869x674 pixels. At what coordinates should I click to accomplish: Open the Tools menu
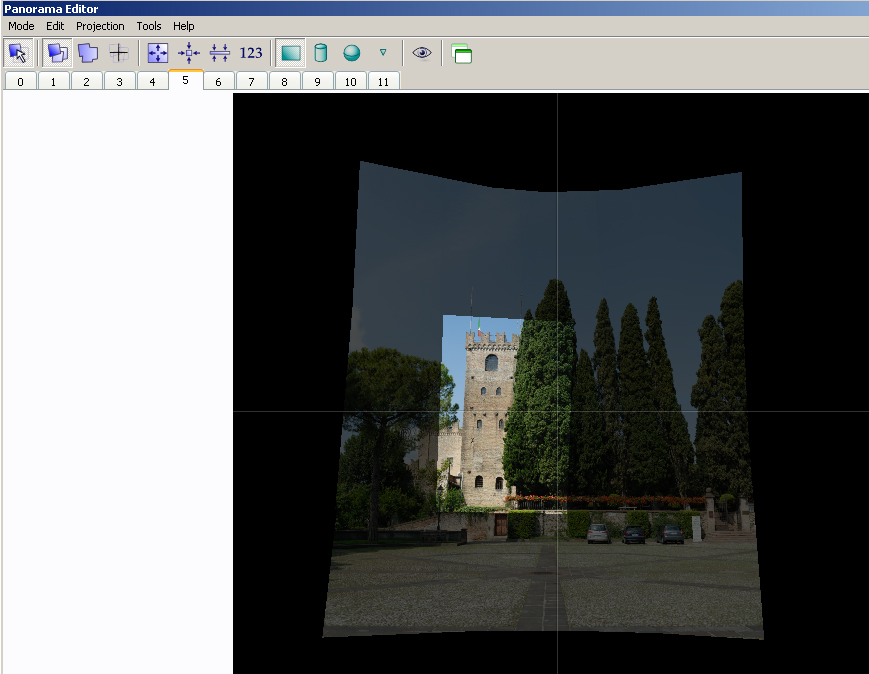coord(149,26)
